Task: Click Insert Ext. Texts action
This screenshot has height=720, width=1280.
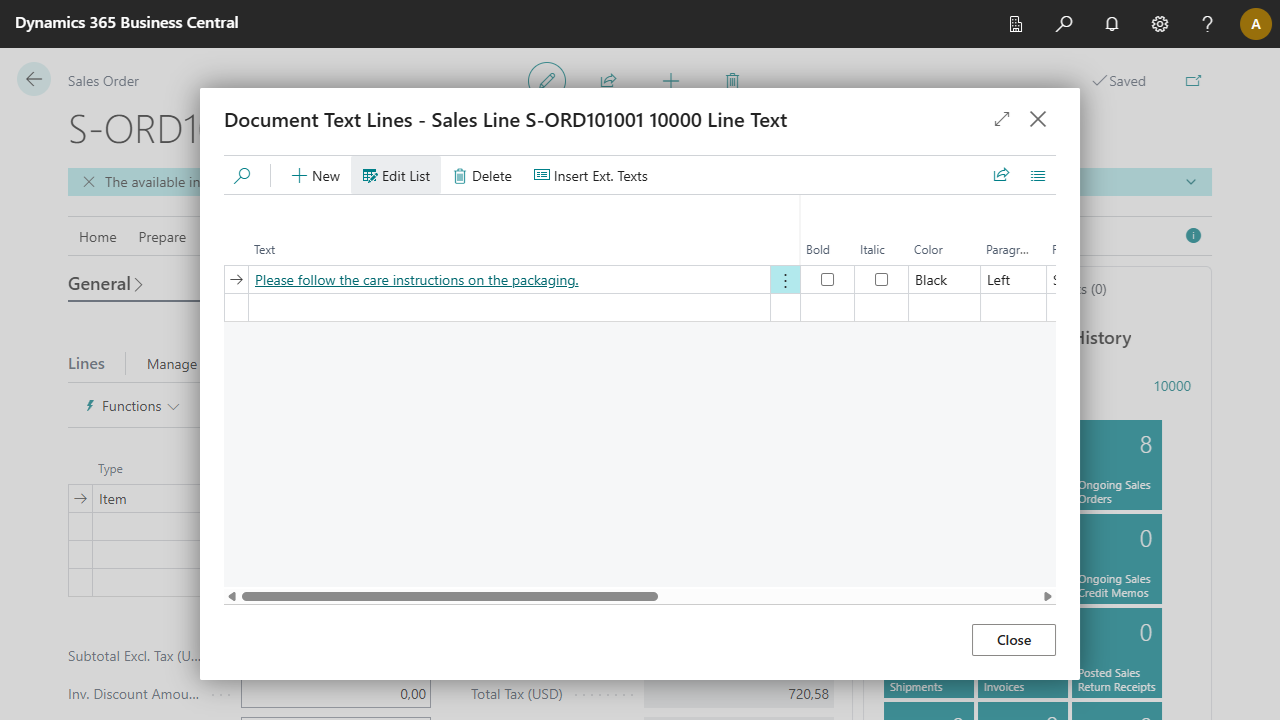Action: click(x=591, y=176)
